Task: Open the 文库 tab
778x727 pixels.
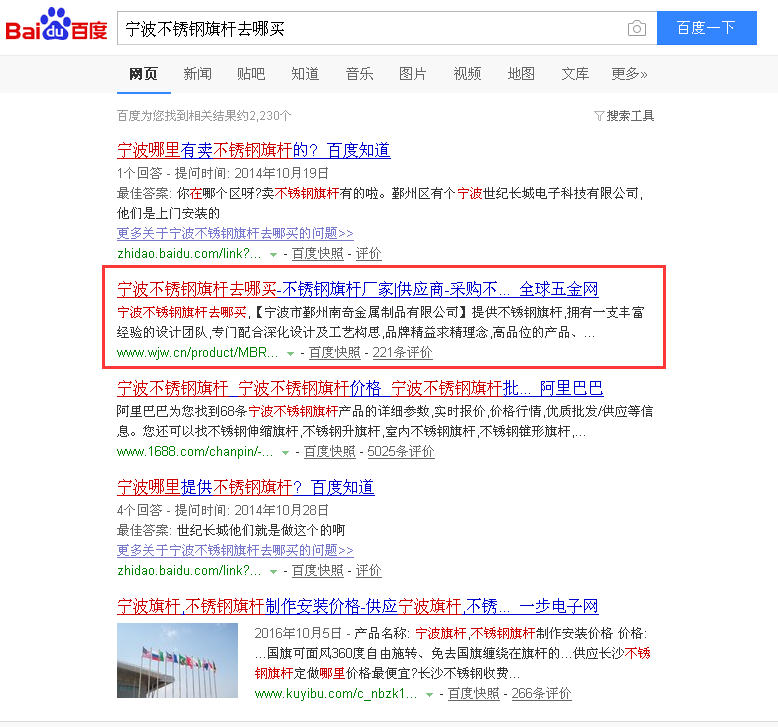Action: pos(575,74)
